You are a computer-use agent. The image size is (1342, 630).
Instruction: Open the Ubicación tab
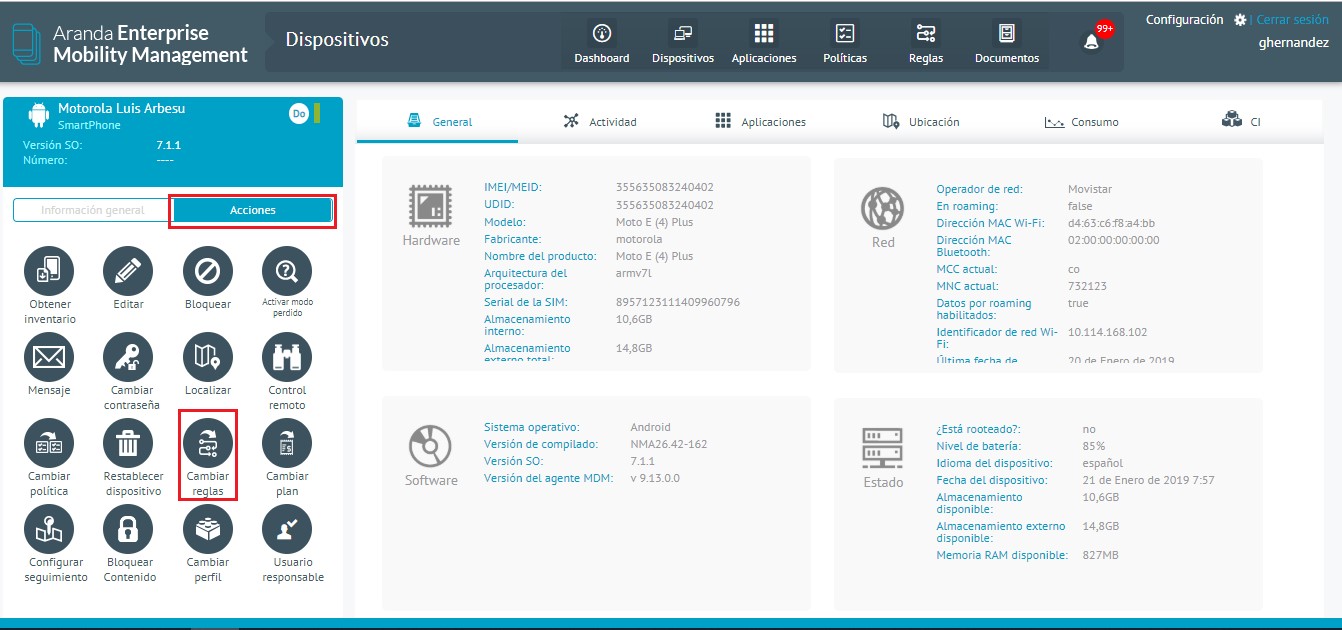click(x=921, y=122)
